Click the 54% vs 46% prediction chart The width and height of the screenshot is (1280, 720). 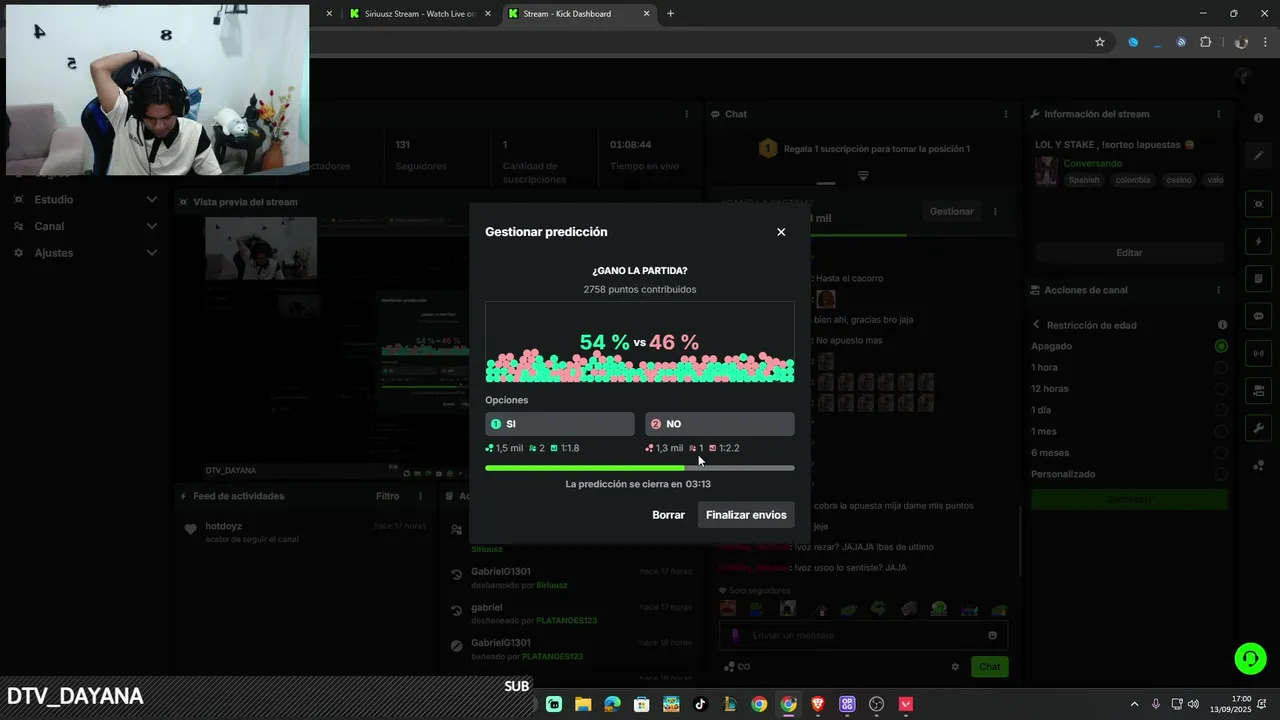coord(640,343)
